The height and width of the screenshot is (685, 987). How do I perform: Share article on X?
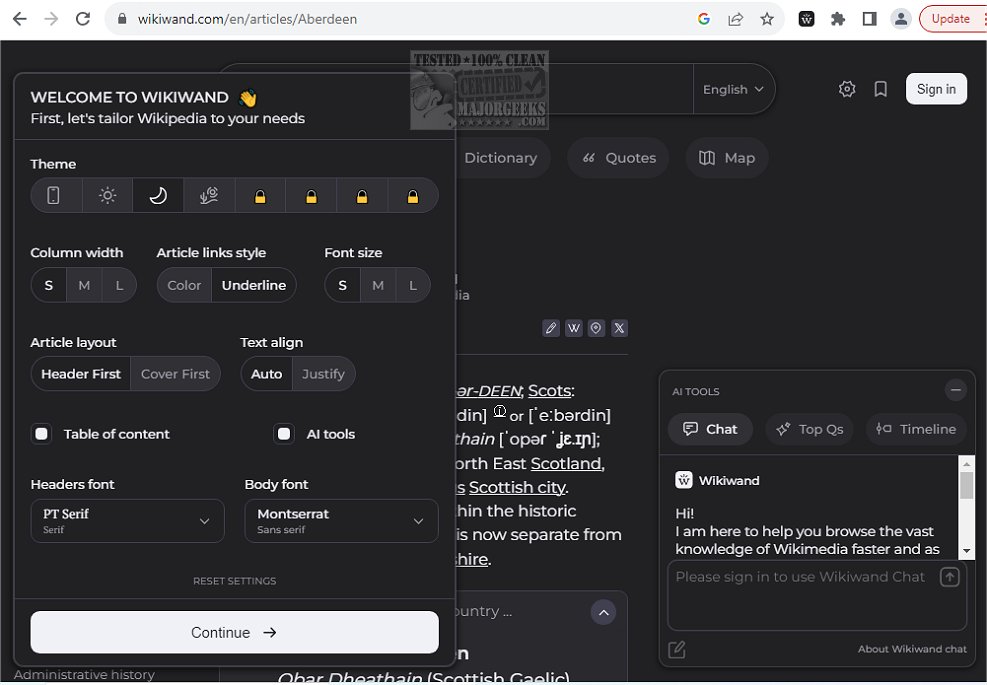619,328
